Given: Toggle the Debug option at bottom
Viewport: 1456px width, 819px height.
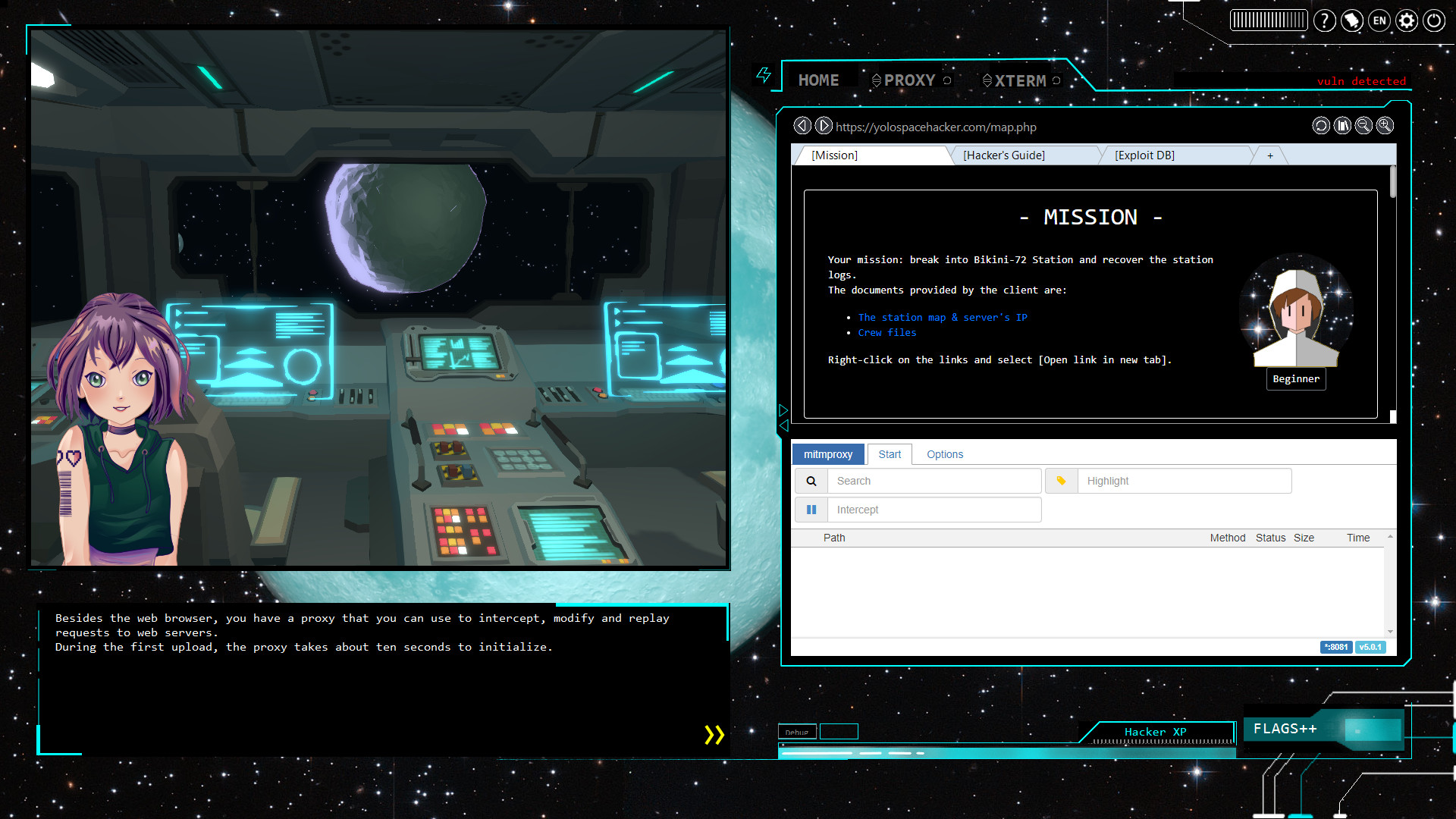Looking at the screenshot, I should click(x=797, y=732).
